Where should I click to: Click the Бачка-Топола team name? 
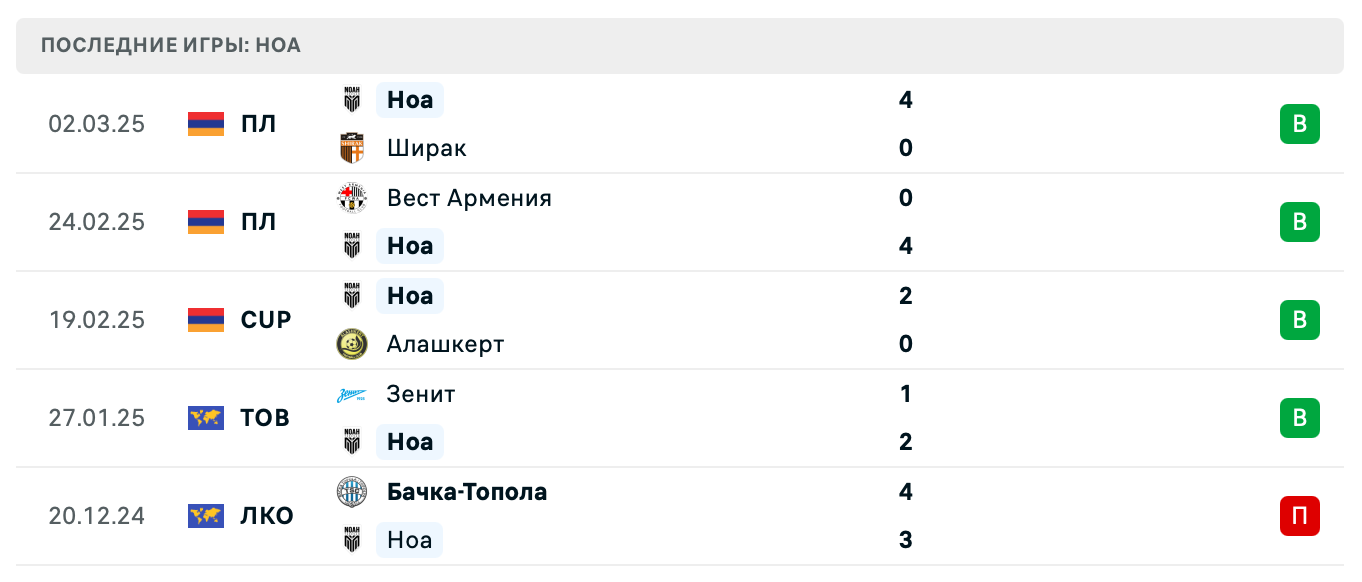468,492
